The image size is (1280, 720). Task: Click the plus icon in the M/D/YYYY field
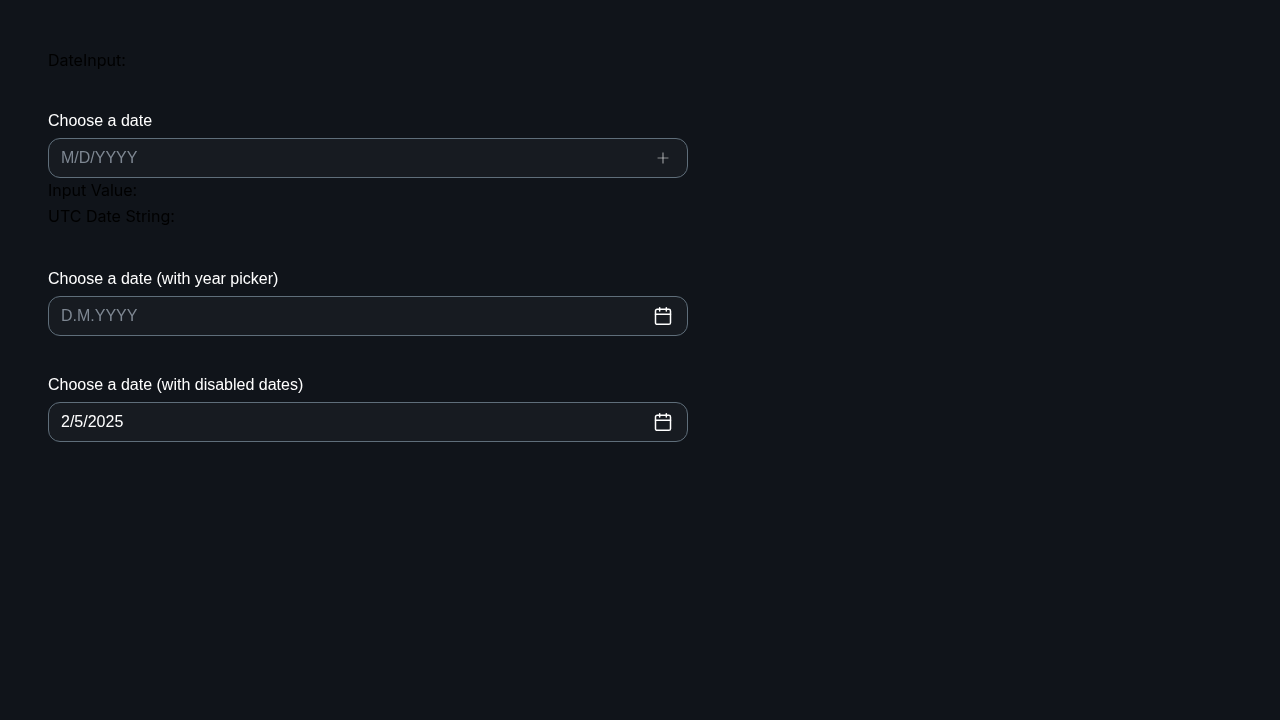coord(663,158)
